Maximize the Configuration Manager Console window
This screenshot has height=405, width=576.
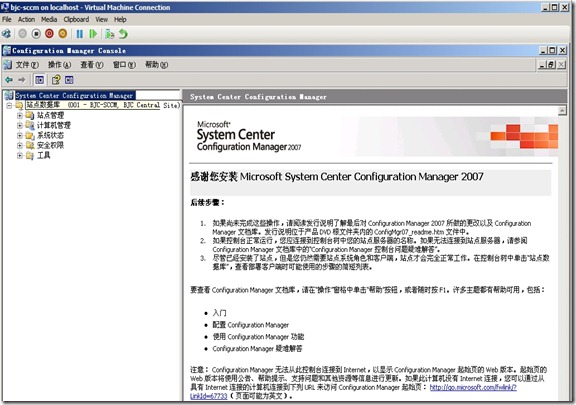pos(552,50)
